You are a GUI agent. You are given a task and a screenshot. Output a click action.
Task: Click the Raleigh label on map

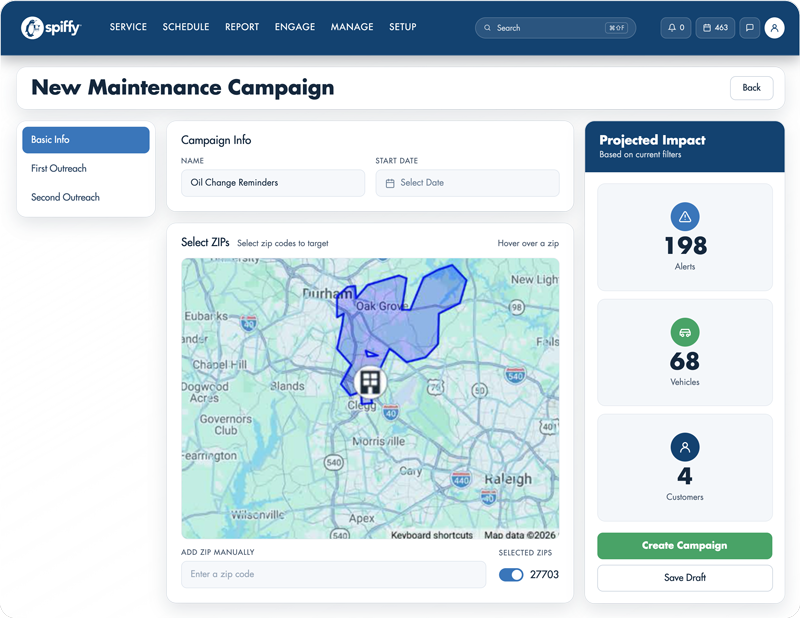[x=508, y=479]
